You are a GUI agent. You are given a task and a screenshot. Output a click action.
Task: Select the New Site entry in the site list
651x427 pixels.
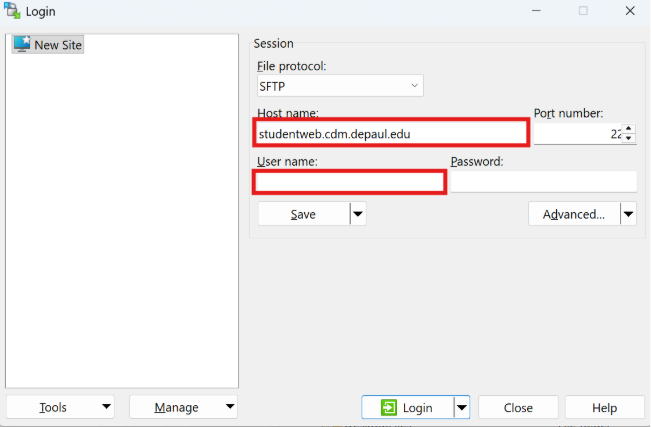click(x=48, y=45)
